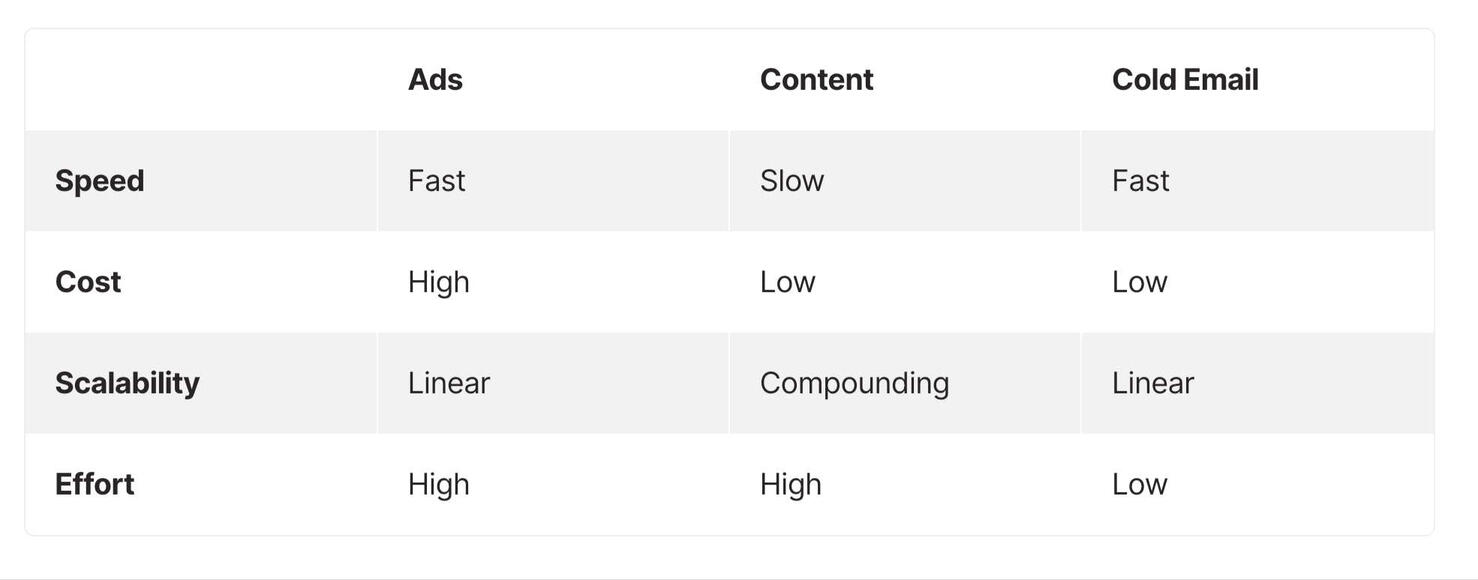Select the Speed row label
Screen dimensions: 1478x580
click(x=100, y=181)
